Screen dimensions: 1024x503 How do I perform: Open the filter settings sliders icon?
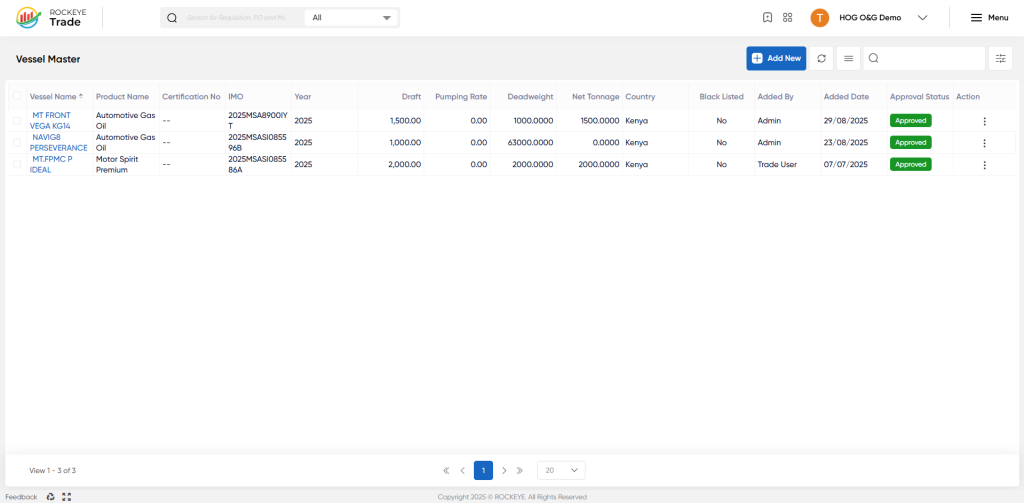pyautogui.click(x=1000, y=58)
